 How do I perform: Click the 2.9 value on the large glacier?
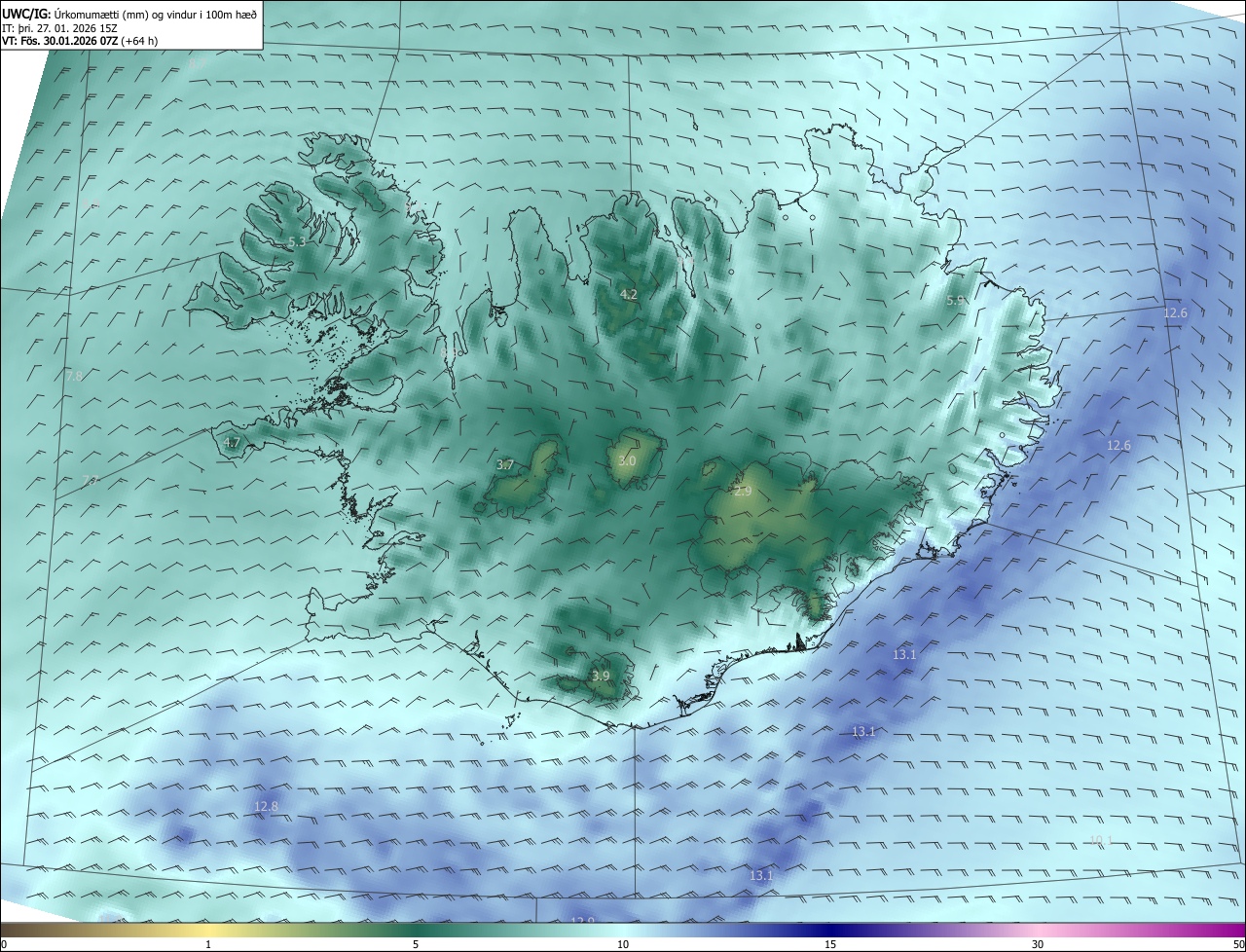click(743, 492)
